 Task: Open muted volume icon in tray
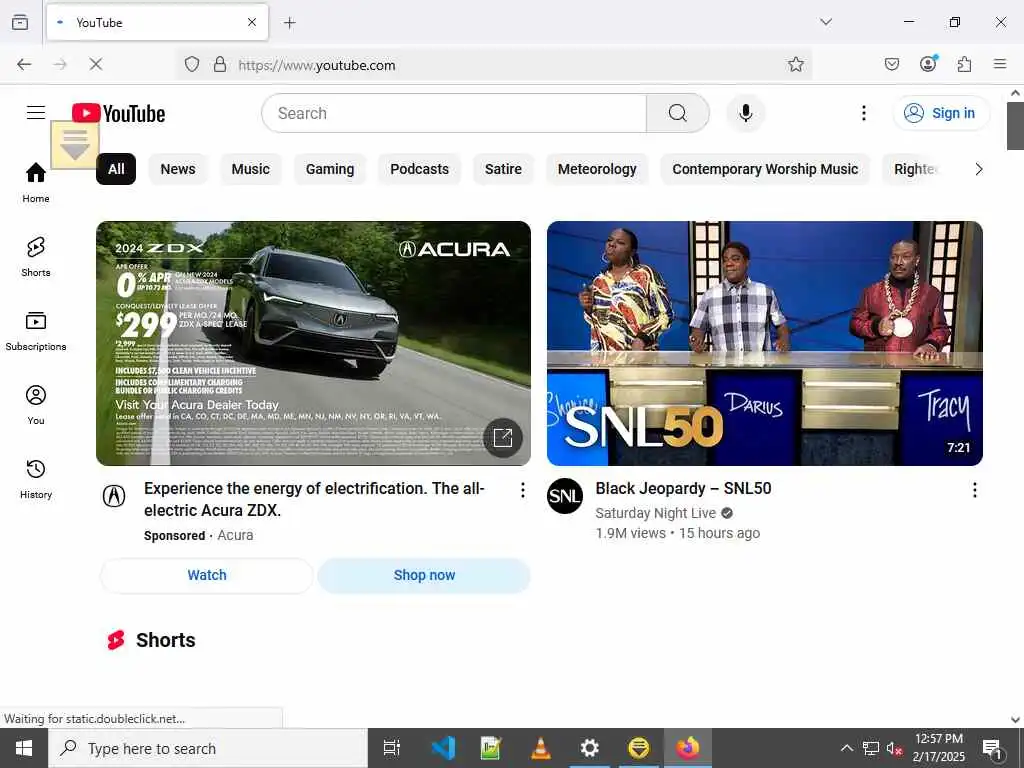click(894, 748)
